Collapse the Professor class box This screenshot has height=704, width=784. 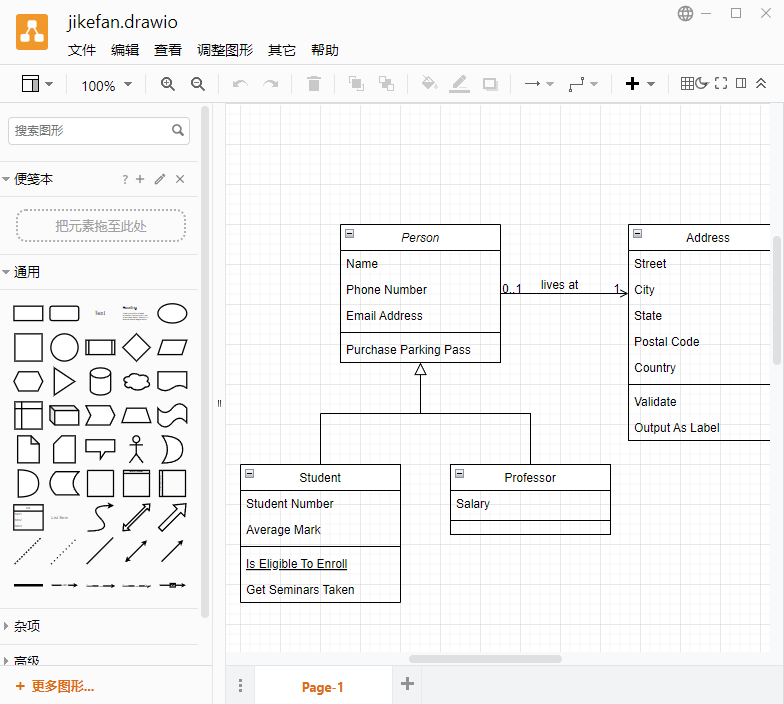click(x=460, y=474)
